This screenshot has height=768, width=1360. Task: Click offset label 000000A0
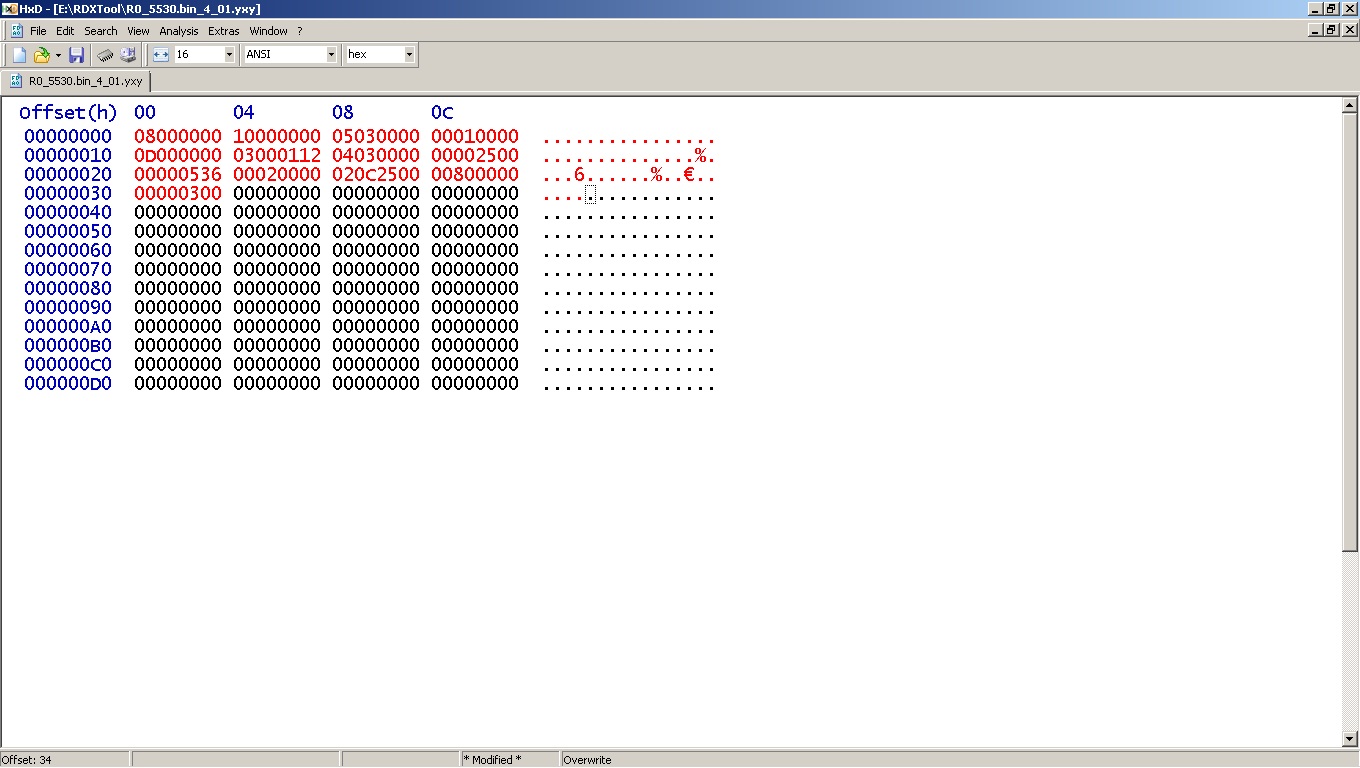pyautogui.click(x=68, y=326)
